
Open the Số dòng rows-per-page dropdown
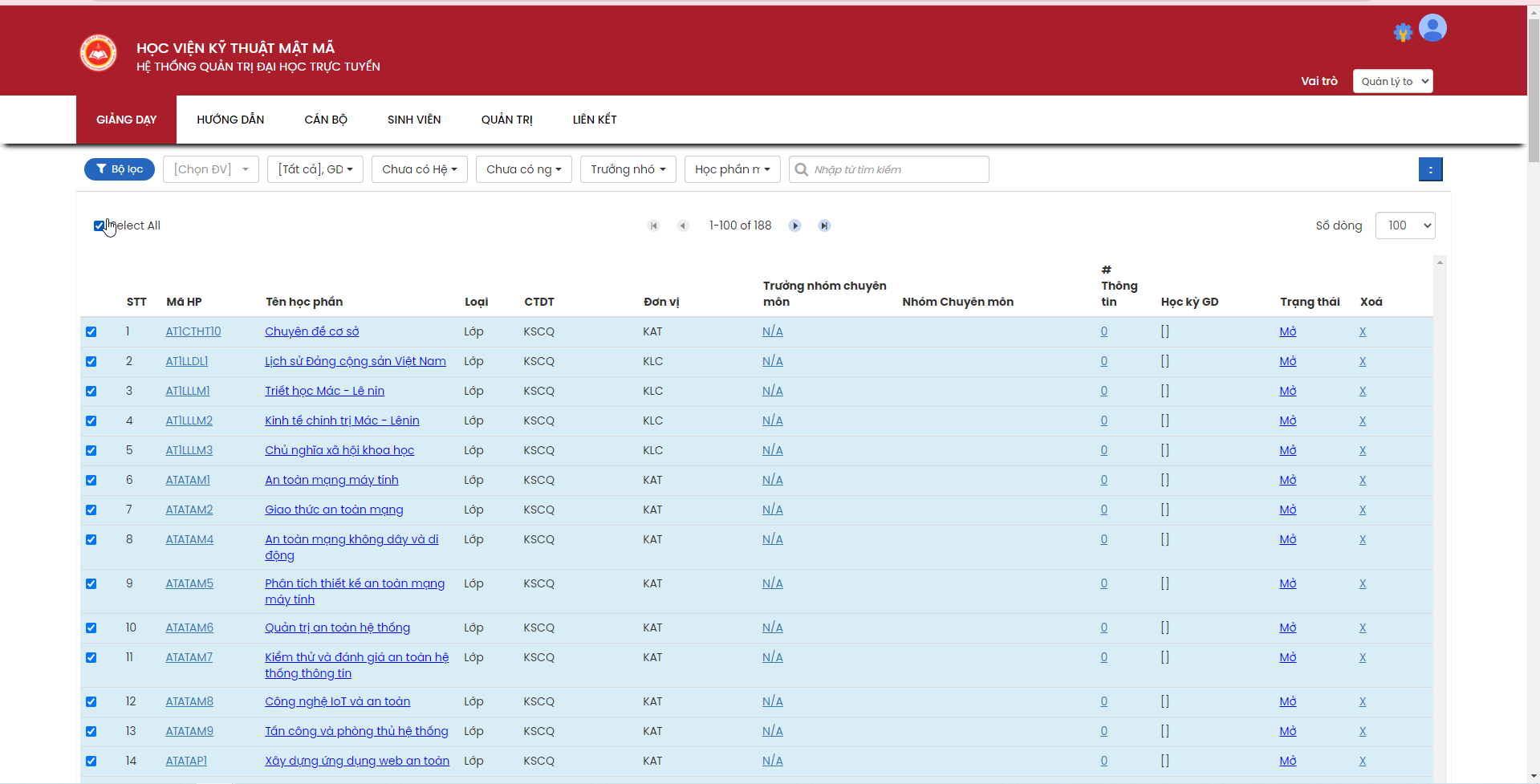[1405, 225]
